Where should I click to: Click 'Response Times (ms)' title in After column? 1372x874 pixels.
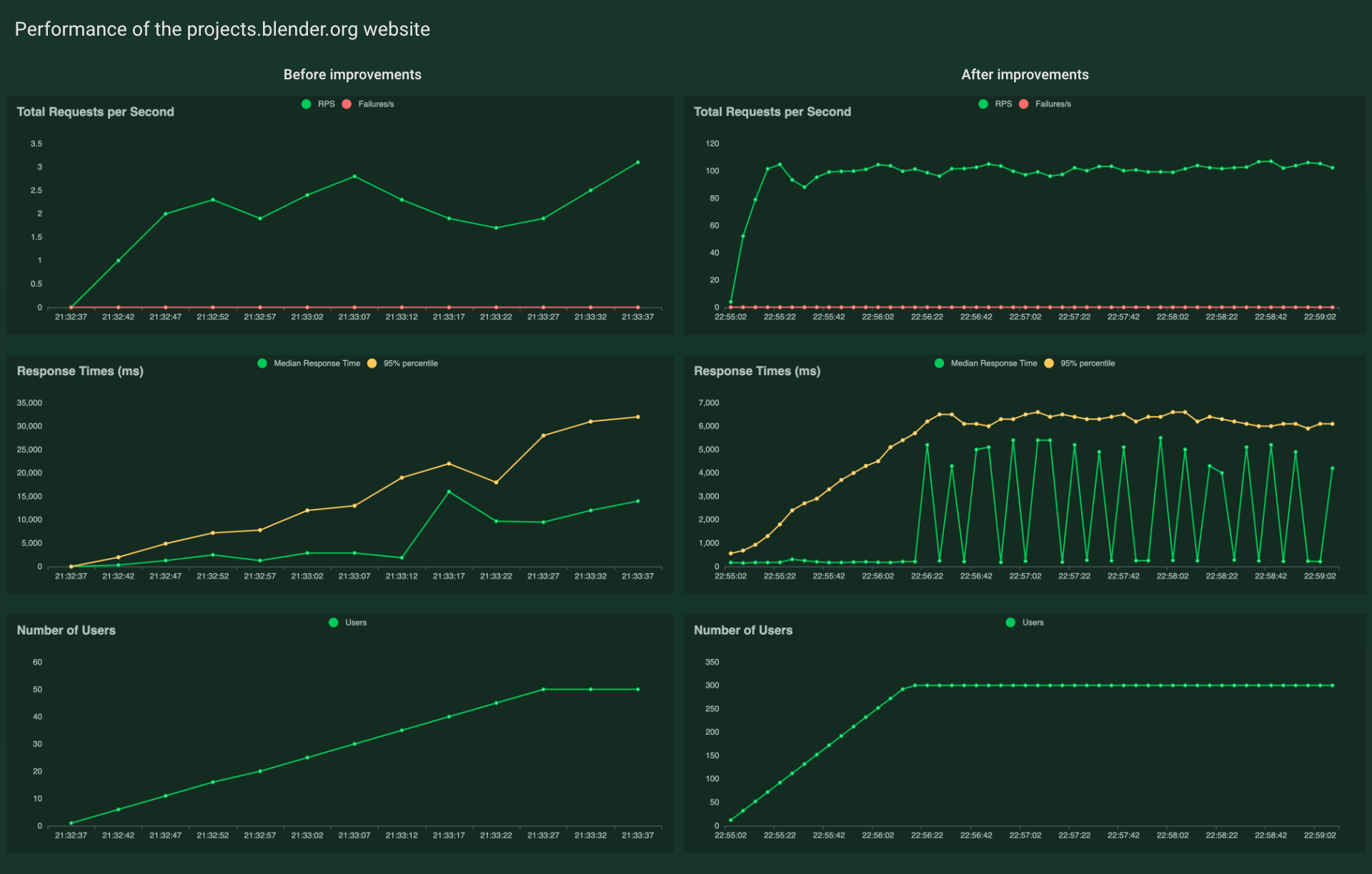pos(757,372)
